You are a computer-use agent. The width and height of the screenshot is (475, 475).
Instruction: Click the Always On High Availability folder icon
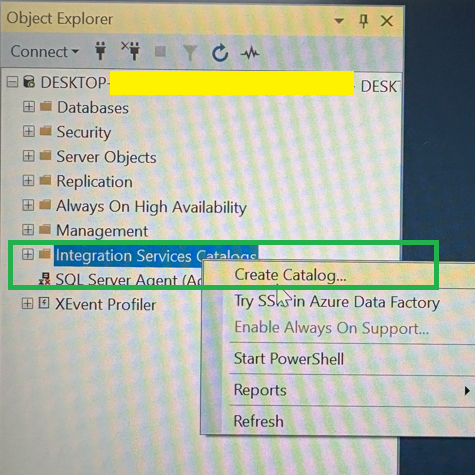point(45,205)
